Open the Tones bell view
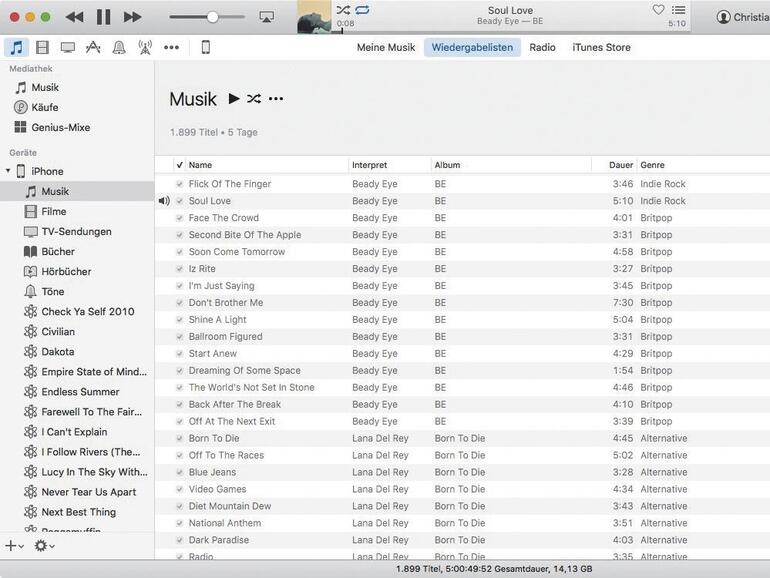The width and height of the screenshot is (770, 578). (119, 48)
